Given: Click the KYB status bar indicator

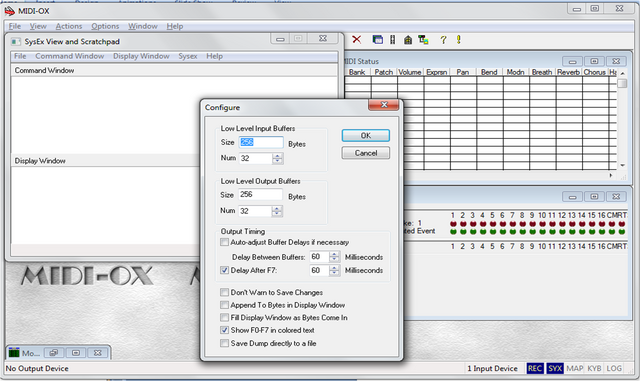Looking at the screenshot, I should point(594,368).
